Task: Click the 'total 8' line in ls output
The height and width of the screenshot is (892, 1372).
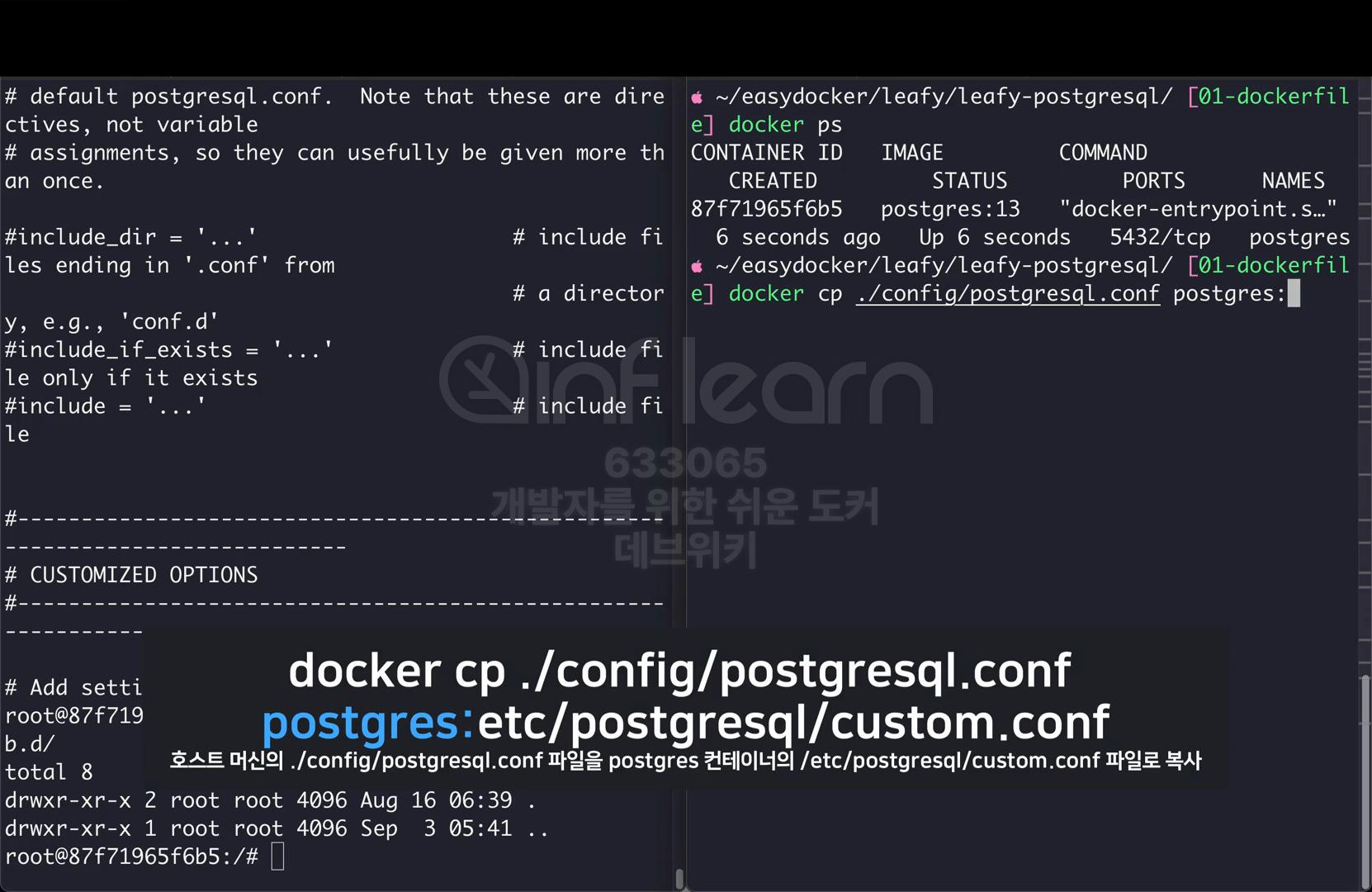Action: click(x=49, y=772)
